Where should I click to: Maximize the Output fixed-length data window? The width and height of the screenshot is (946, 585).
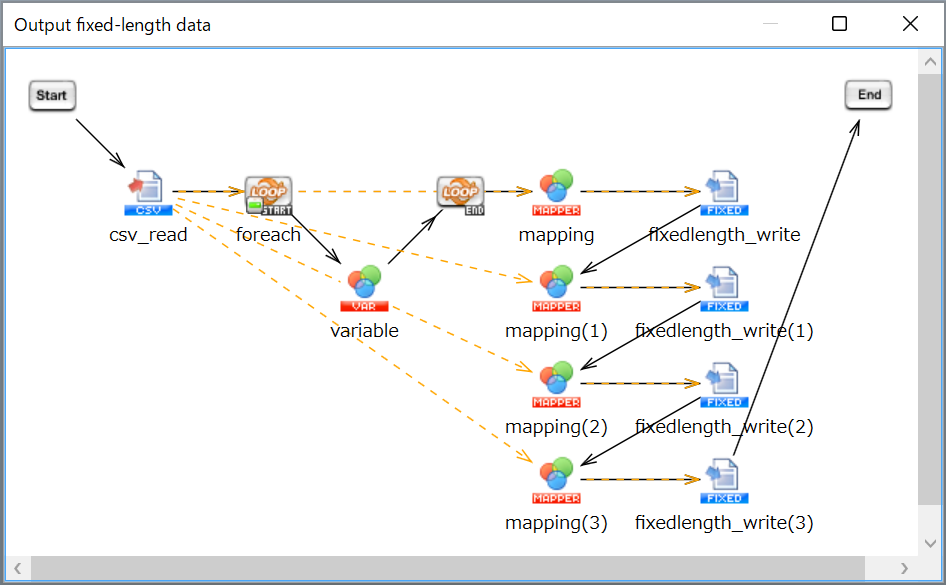tap(839, 24)
